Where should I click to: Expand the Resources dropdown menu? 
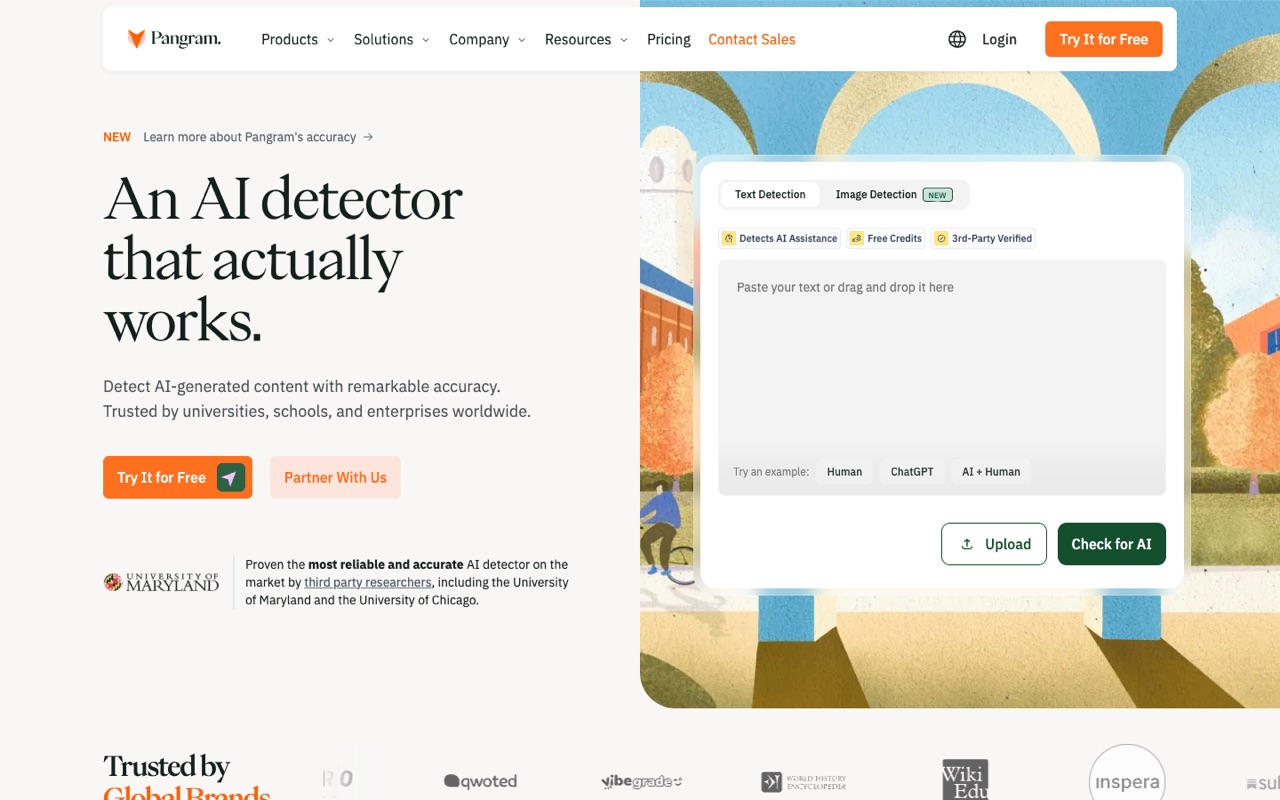[586, 39]
